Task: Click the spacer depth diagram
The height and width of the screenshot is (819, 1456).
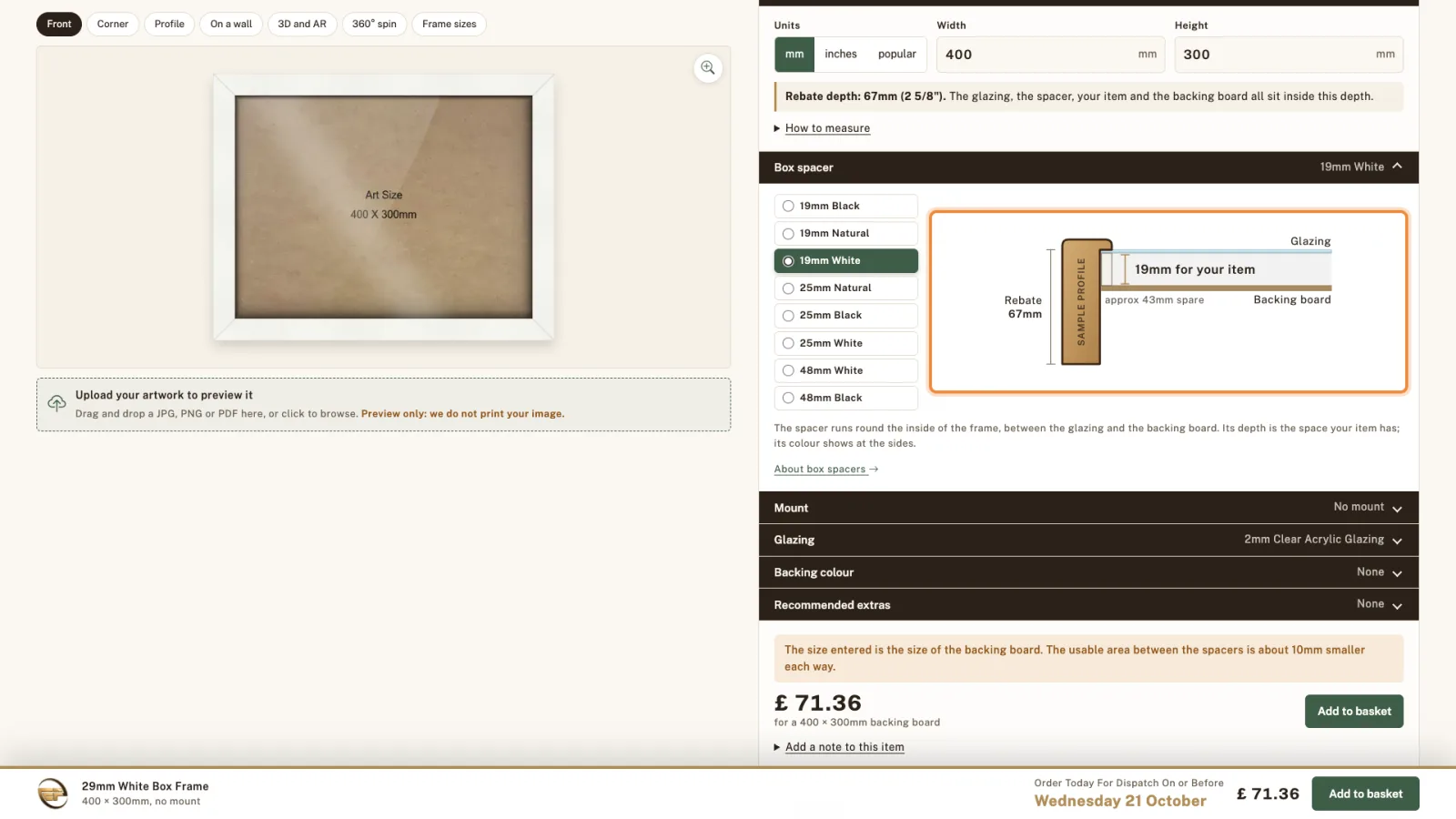Action: 1168,302
